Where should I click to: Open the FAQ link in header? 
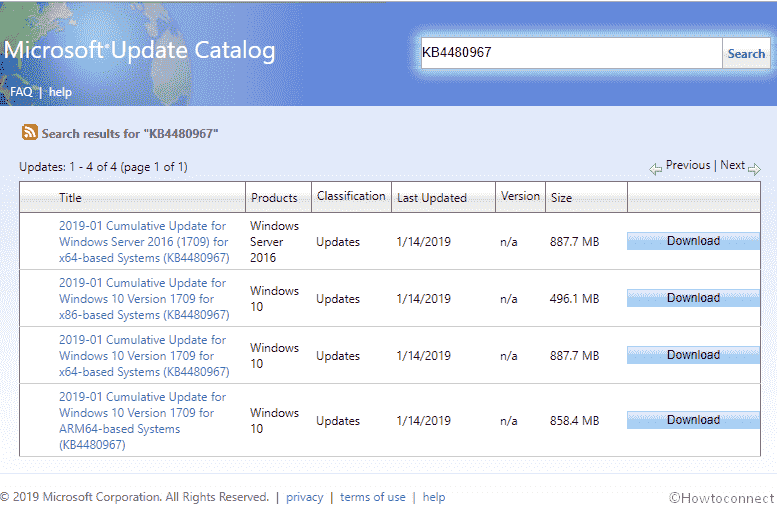[21, 92]
